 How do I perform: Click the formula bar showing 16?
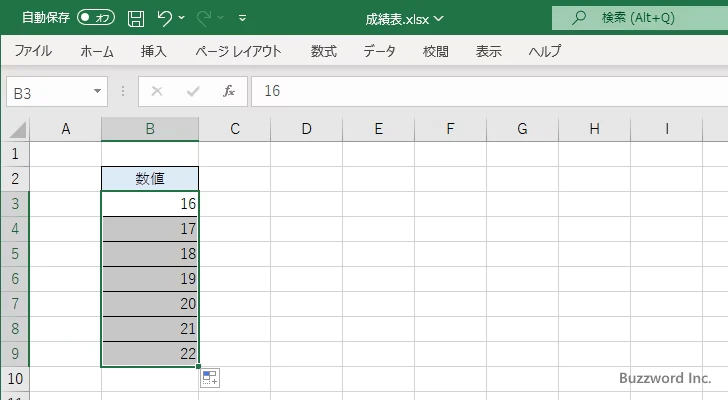coord(489,91)
